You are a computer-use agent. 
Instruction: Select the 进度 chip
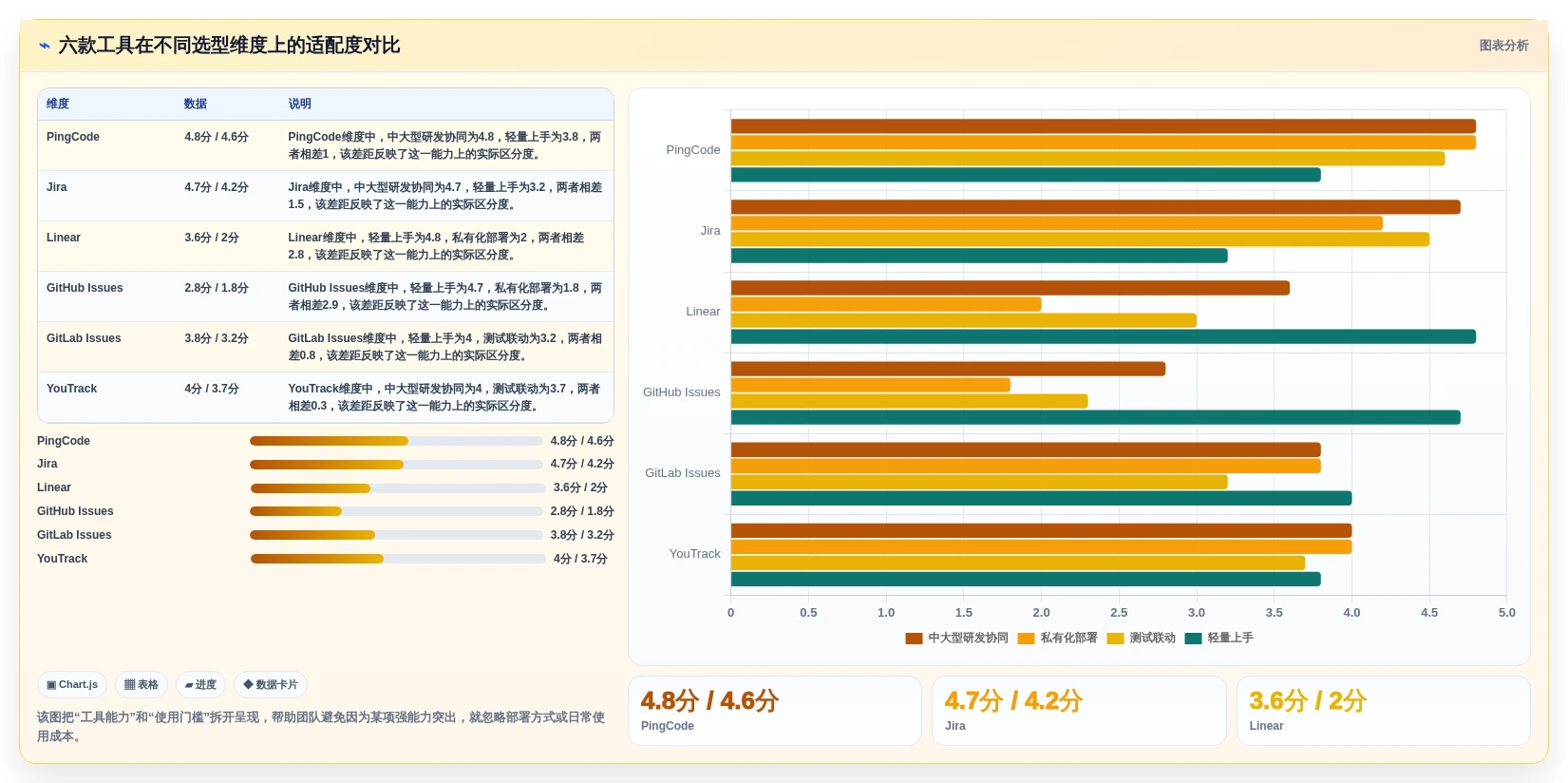(x=200, y=684)
